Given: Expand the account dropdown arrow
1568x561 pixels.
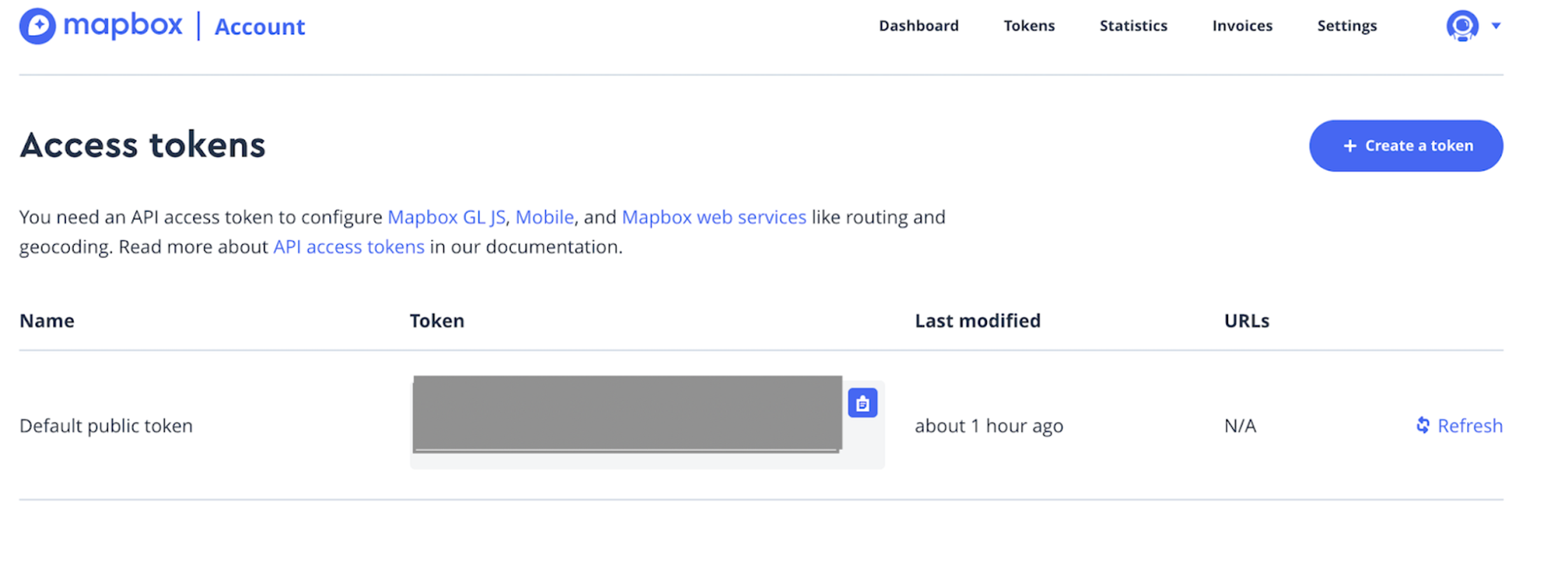Looking at the screenshot, I should coord(1496,26).
